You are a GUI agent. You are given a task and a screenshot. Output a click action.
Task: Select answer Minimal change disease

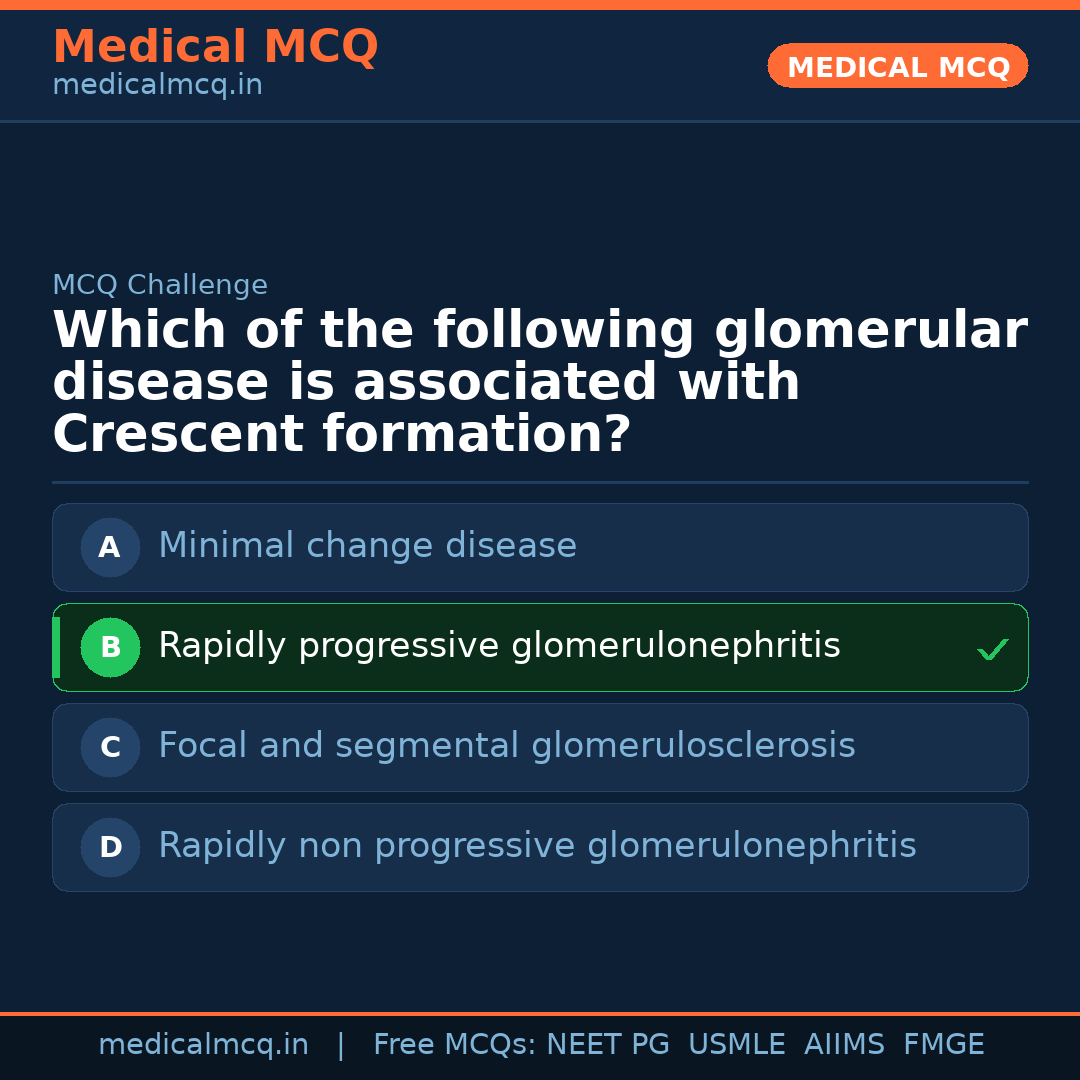367,546
